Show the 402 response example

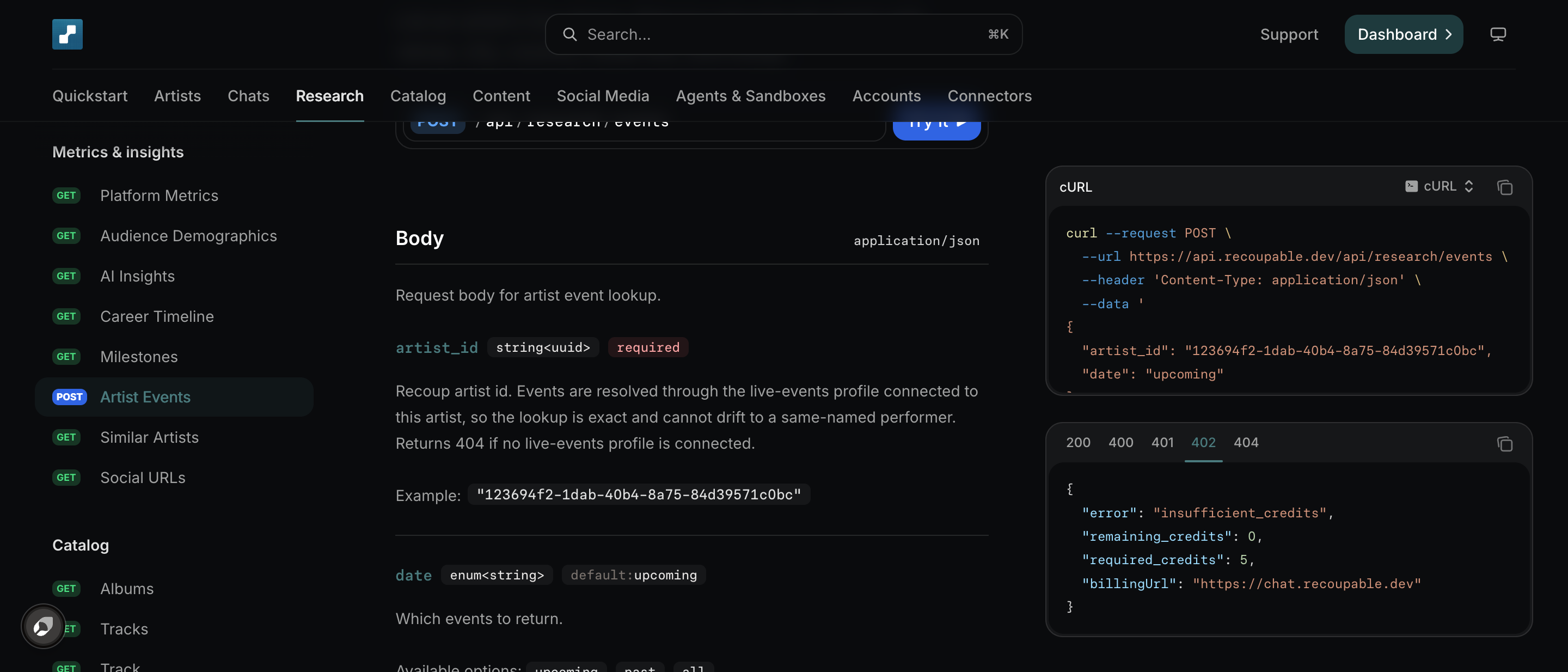click(x=1203, y=443)
